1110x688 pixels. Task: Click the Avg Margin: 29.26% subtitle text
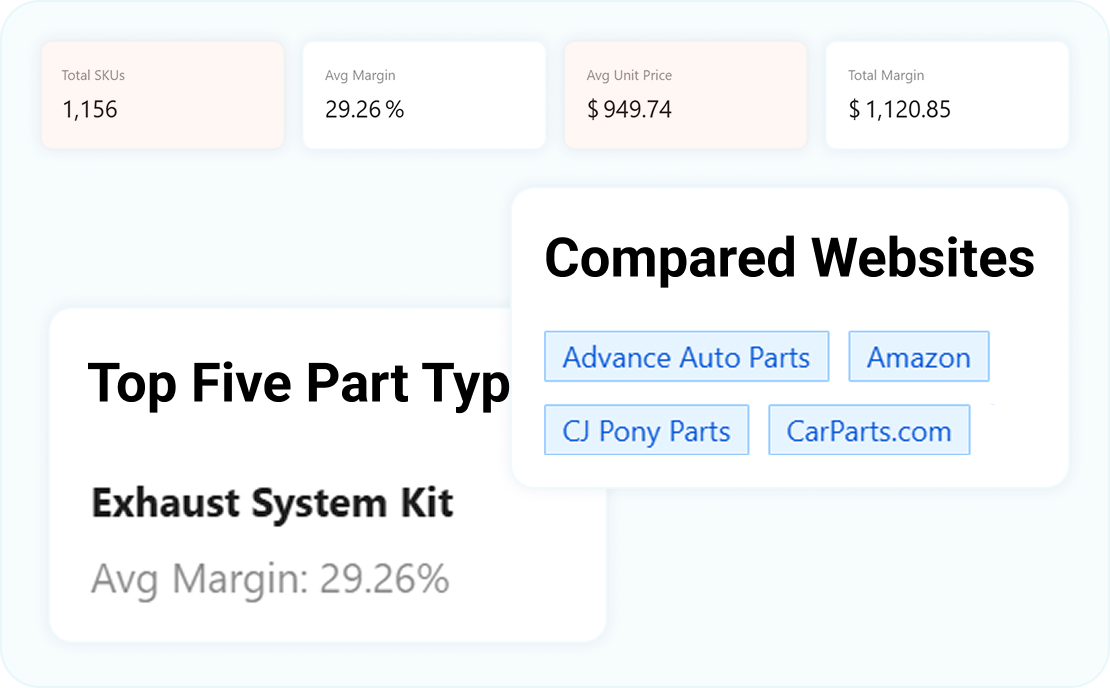click(270, 578)
